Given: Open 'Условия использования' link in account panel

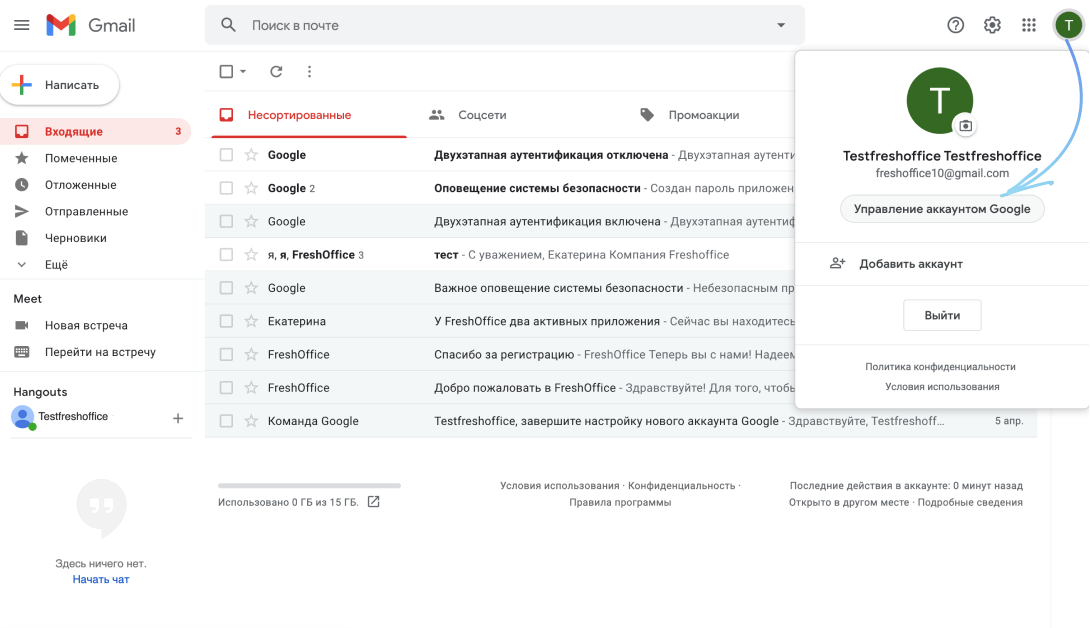Looking at the screenshot, I should tap(942, 387).
